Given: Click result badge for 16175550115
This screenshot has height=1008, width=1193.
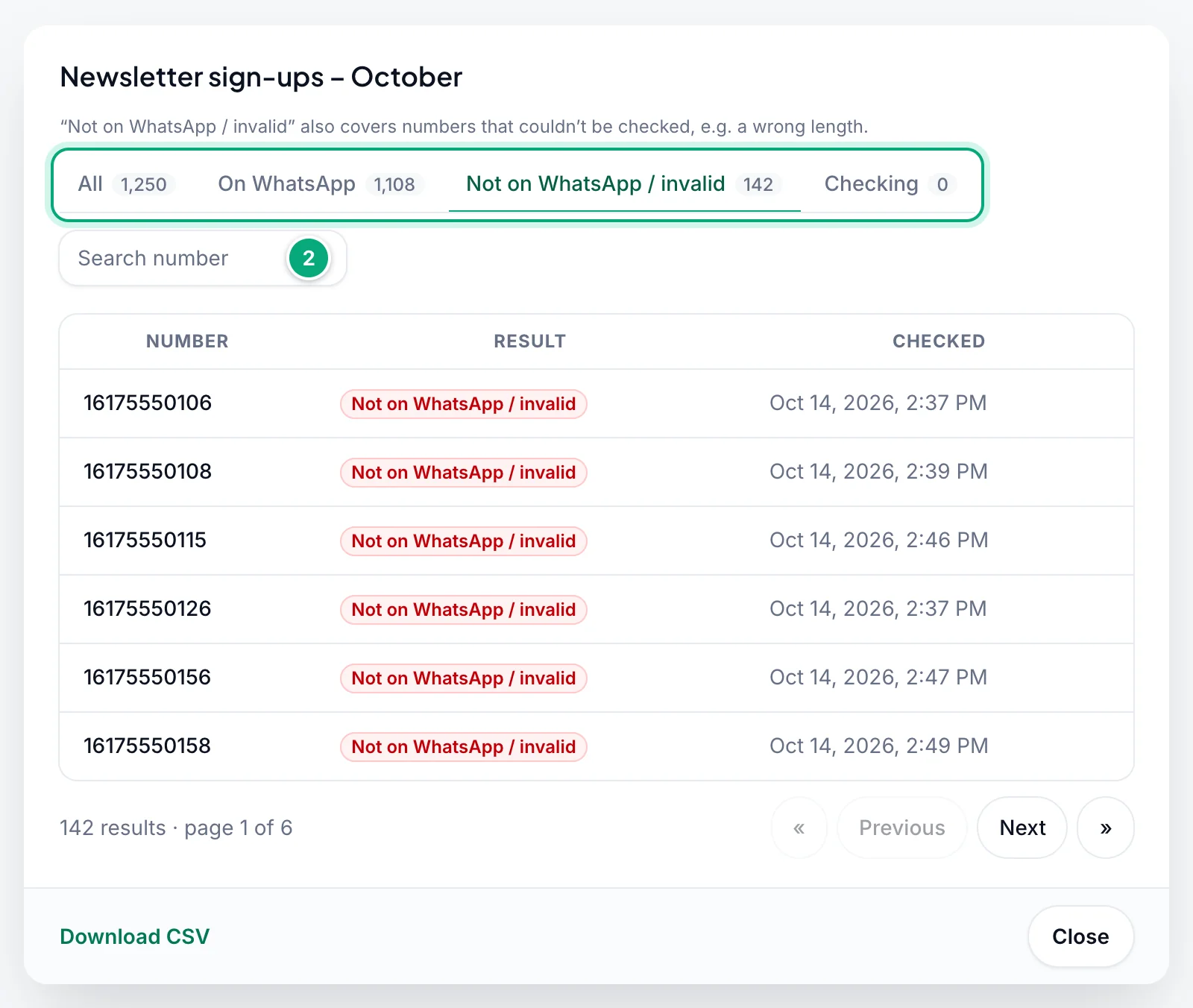Looking at the screenshot, I should 464,541.
